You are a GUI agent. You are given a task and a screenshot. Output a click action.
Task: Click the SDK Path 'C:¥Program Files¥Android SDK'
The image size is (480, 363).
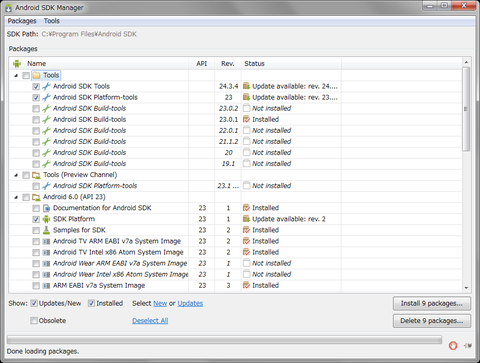(x=89, y=34)
